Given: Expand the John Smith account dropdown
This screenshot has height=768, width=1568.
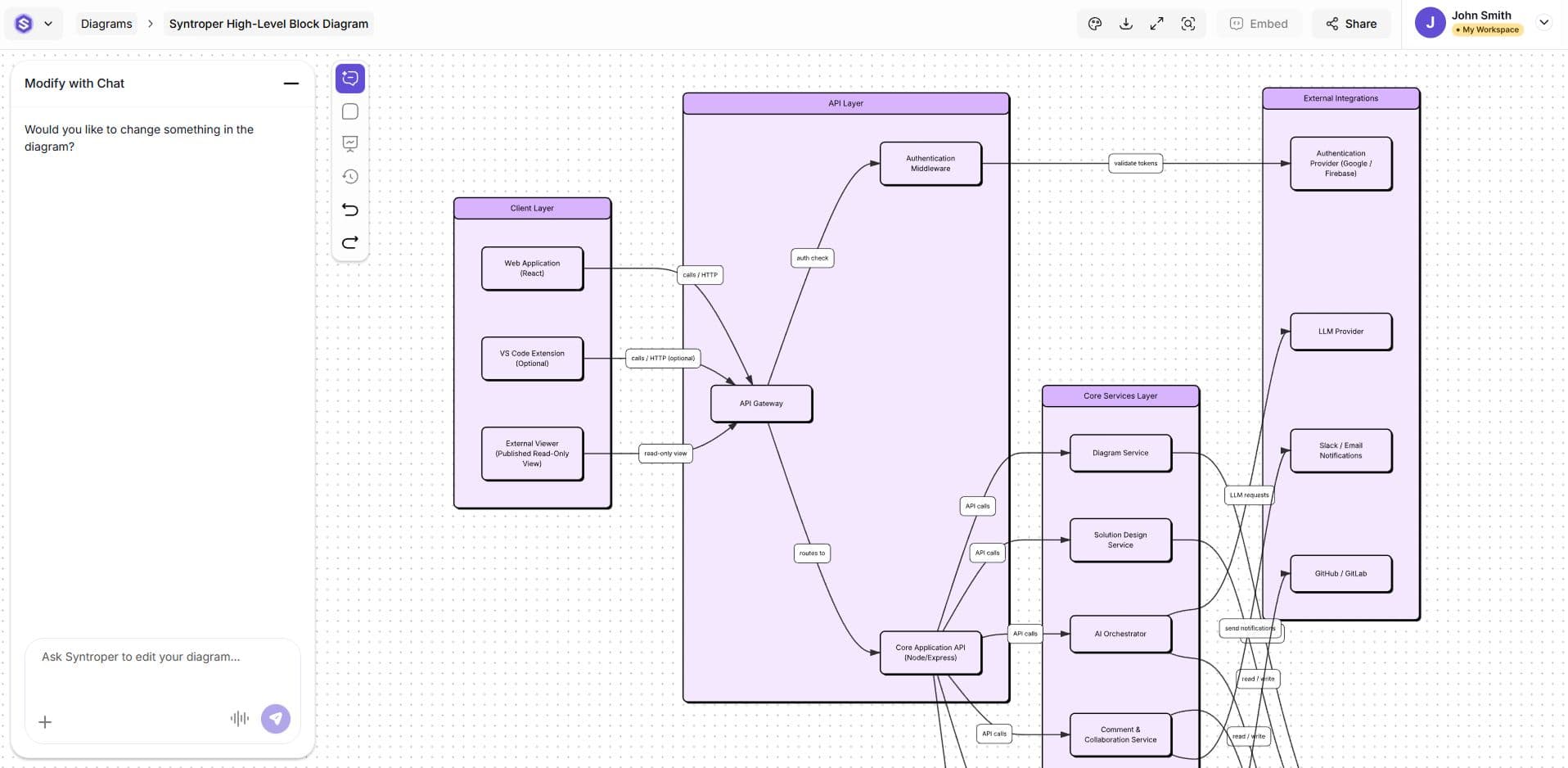Looking at the screenshot, I should pyautogui.click(x=1543, y=23).
